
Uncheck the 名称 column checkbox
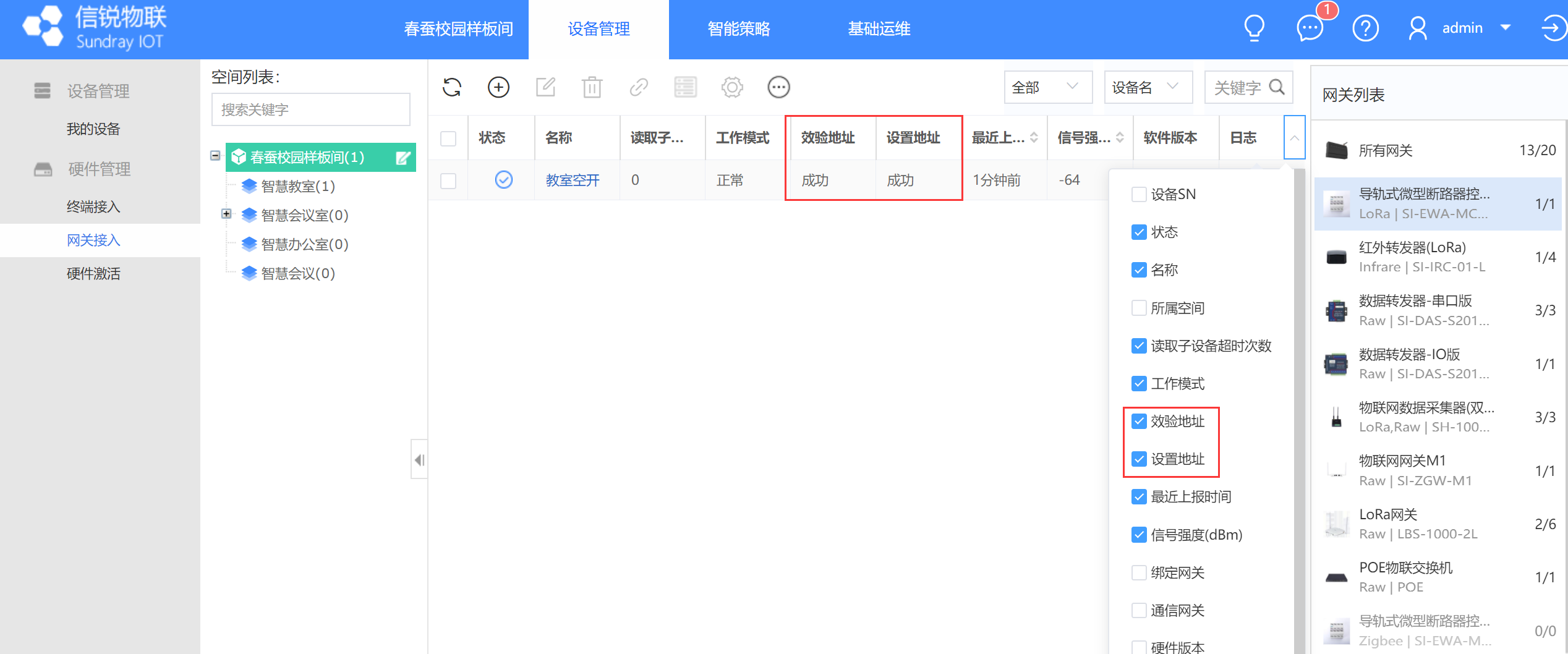[1139, 270]
